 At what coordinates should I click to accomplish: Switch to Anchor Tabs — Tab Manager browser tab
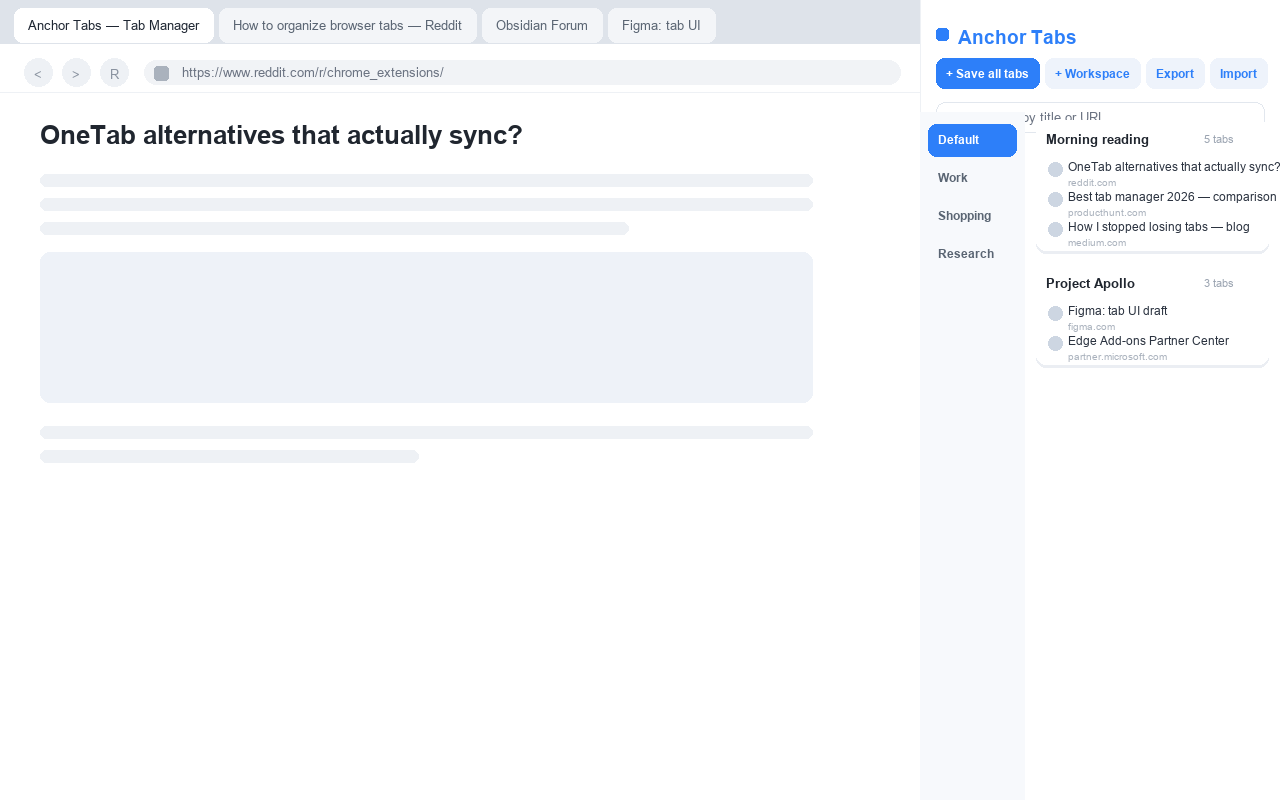coord(114,25)
